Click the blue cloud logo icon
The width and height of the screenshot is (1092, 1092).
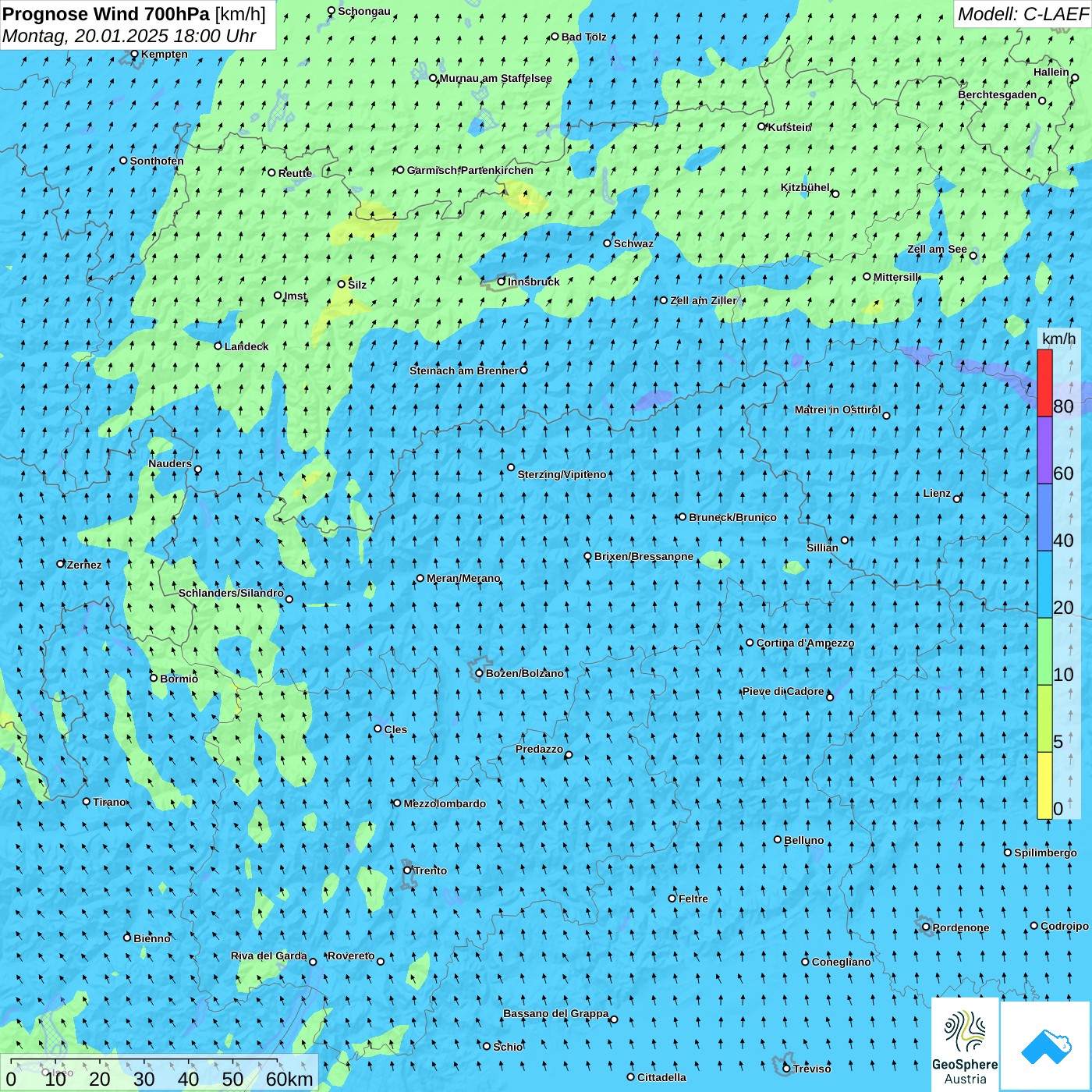(1045, 1046)
